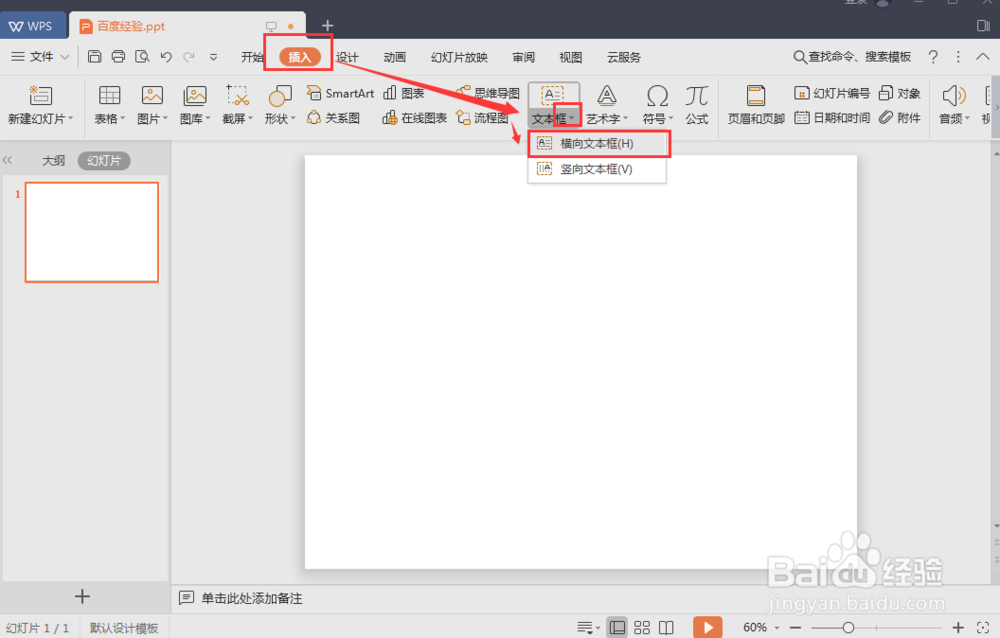Insert an Attachment (附件)
Image resolution: width=1000 pixels, height=638 pixels.
point(899,117)
